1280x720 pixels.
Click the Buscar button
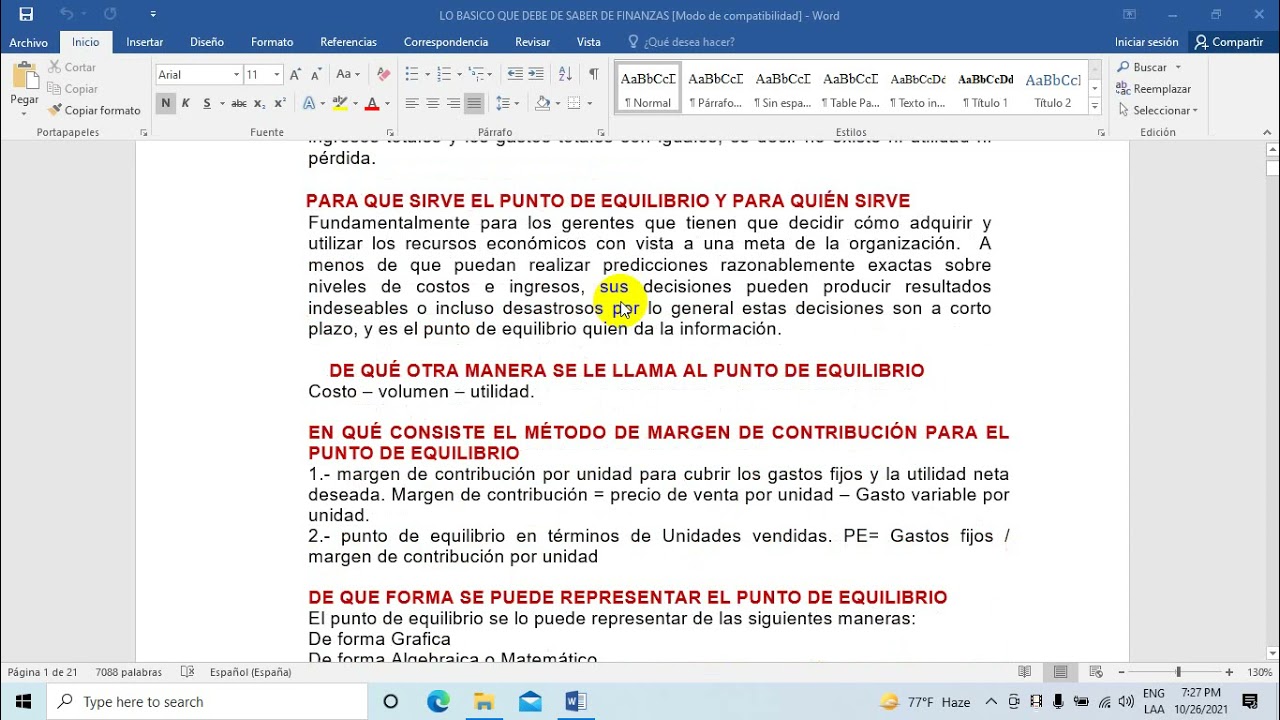pos(1150,67)
